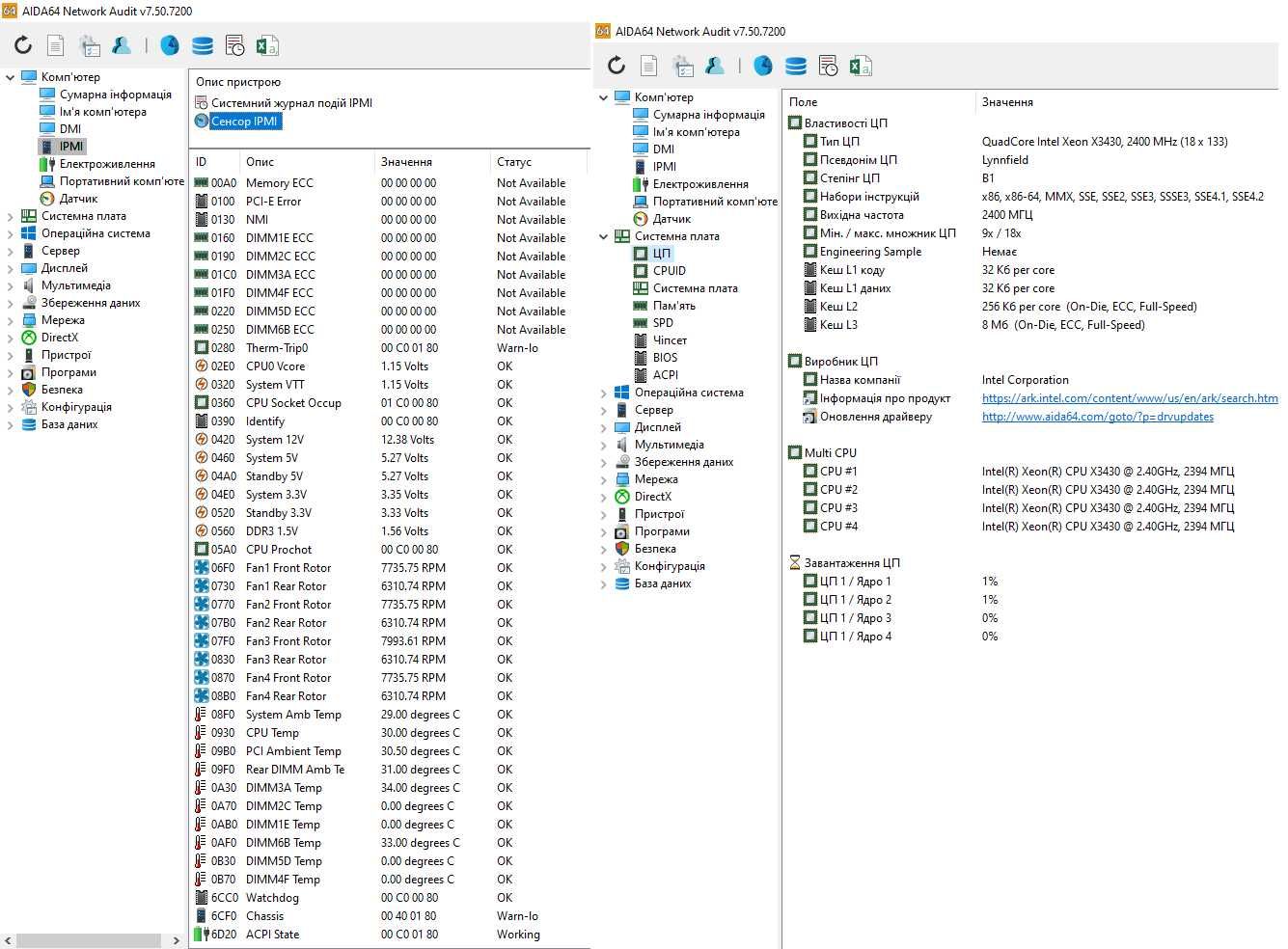Click Refresh icon in right AIDA64 window

coord(617,66)
